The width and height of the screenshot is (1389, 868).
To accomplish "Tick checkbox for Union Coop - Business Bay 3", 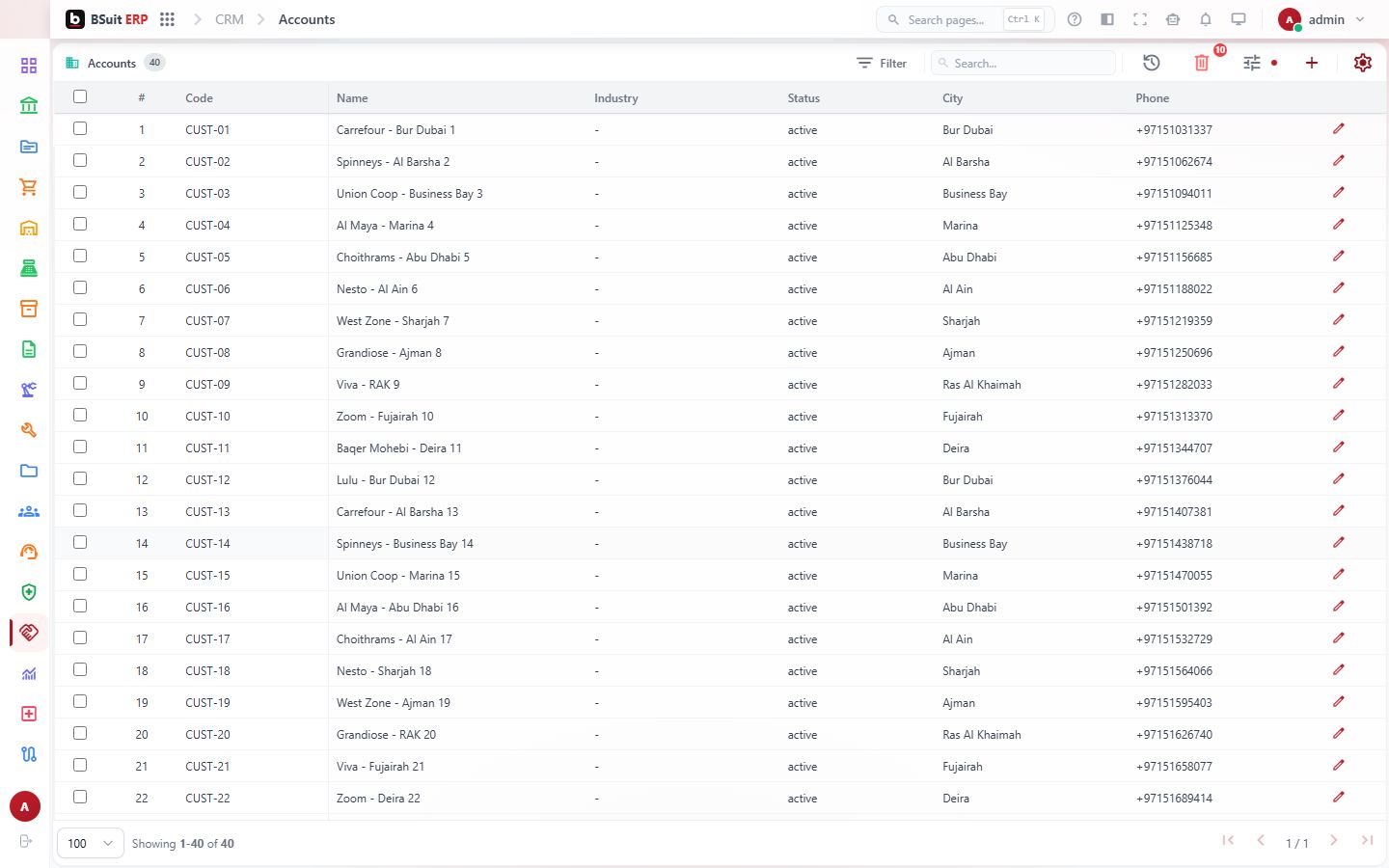I will pos(80,192).
